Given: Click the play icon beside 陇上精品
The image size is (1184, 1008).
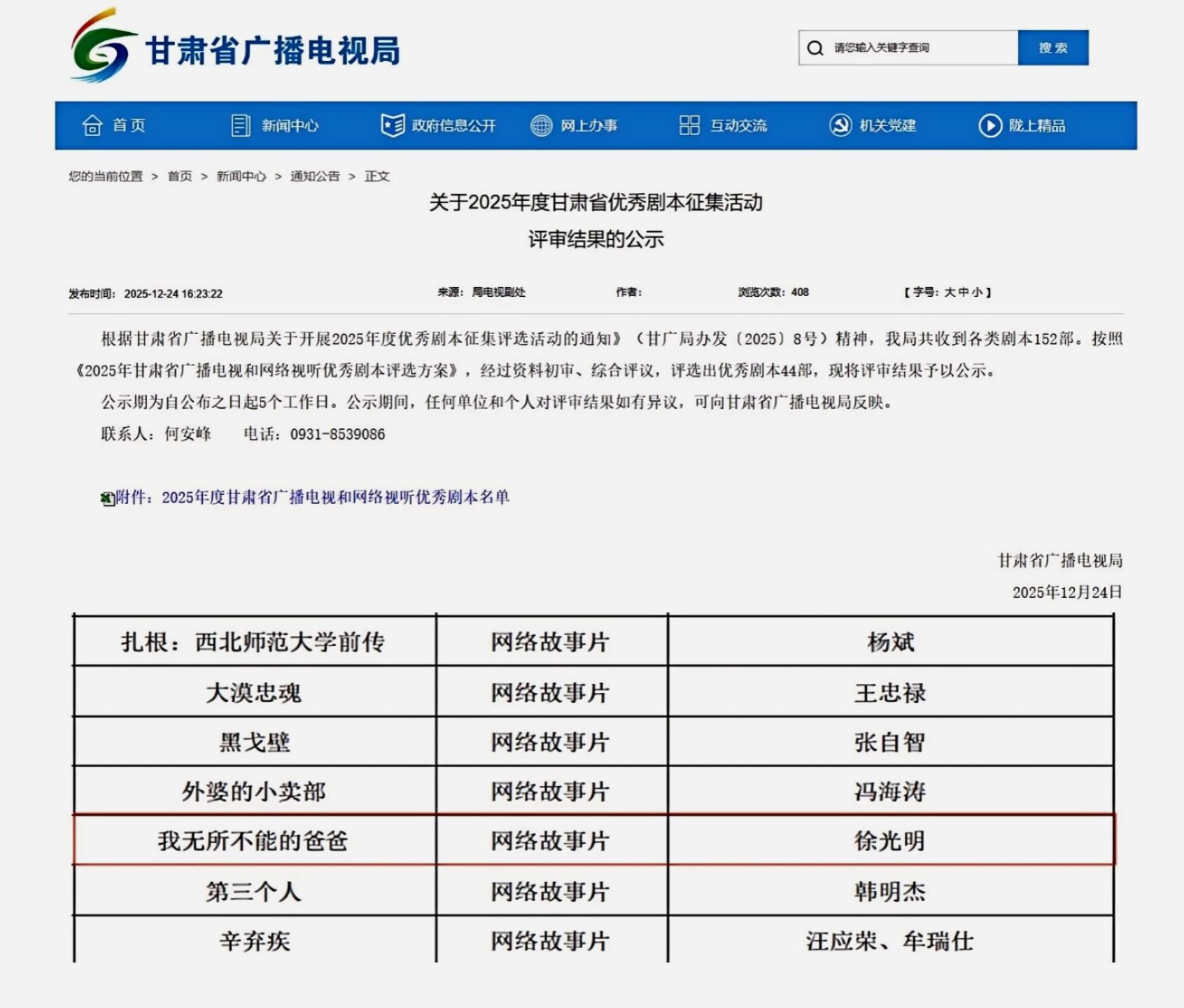Looking at the screenshot, I should coord(989,125).
